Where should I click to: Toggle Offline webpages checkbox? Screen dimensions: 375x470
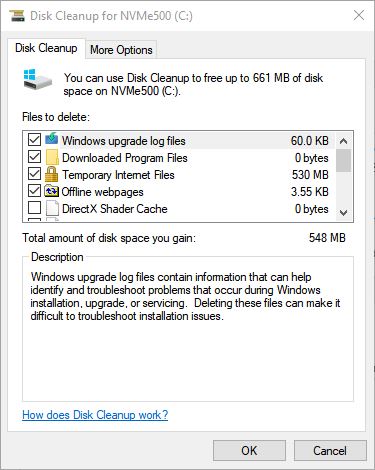click(35, 191)
